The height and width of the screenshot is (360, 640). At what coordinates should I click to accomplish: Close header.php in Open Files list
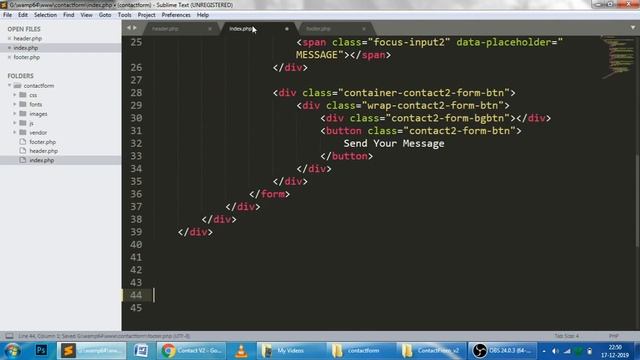click(9, 38)
